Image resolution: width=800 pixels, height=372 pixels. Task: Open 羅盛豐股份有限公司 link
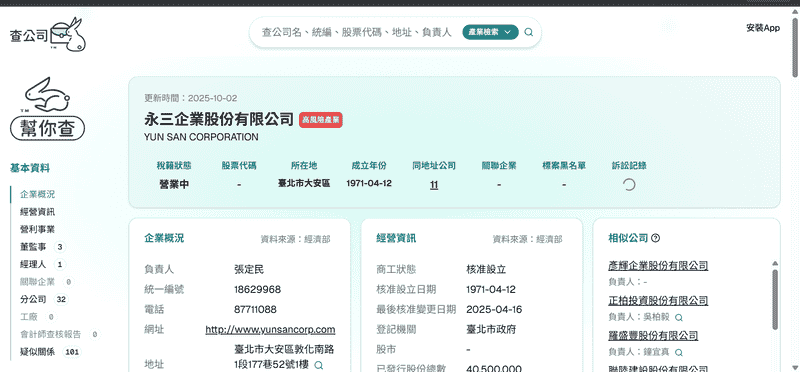653,335
